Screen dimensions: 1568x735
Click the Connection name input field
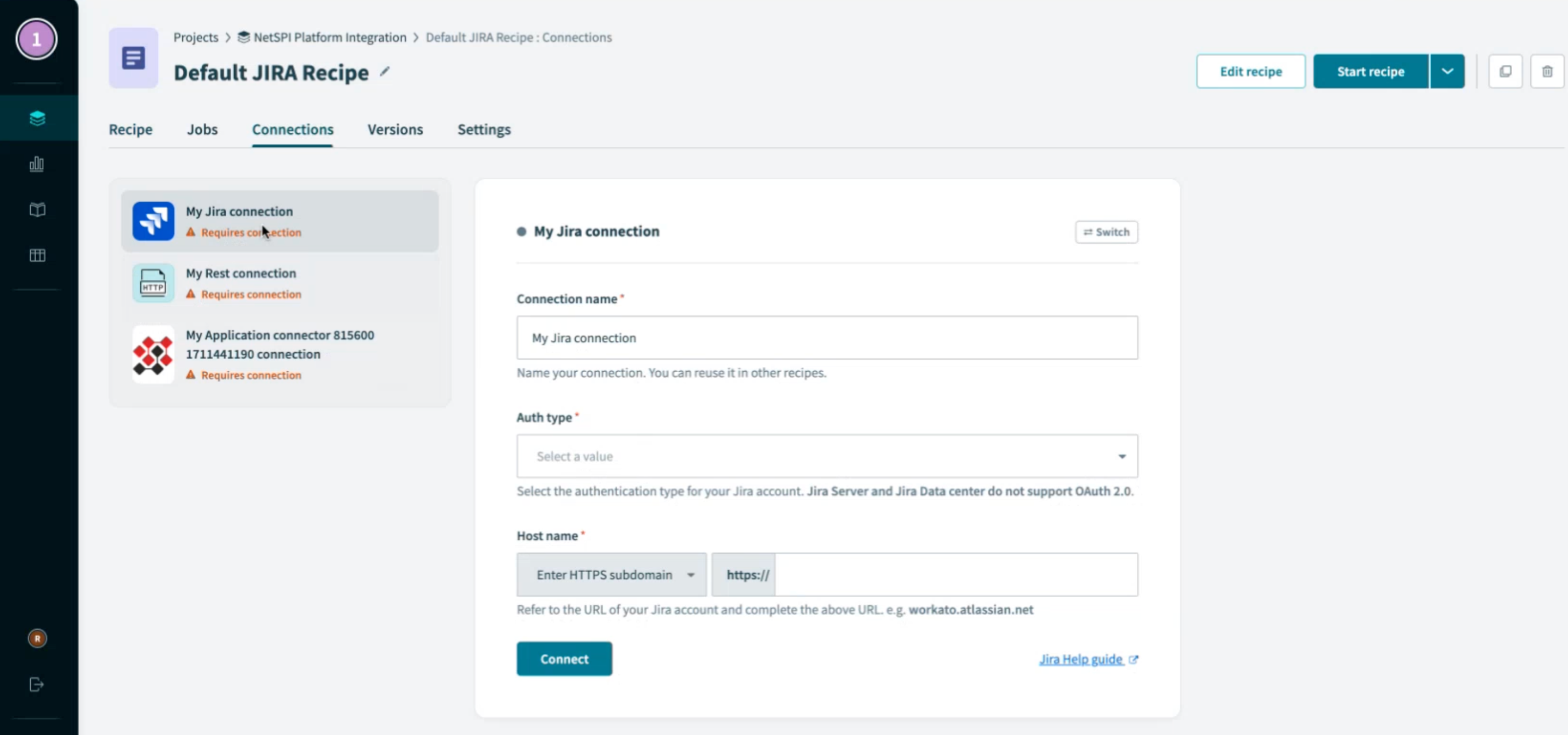[827, 338]
